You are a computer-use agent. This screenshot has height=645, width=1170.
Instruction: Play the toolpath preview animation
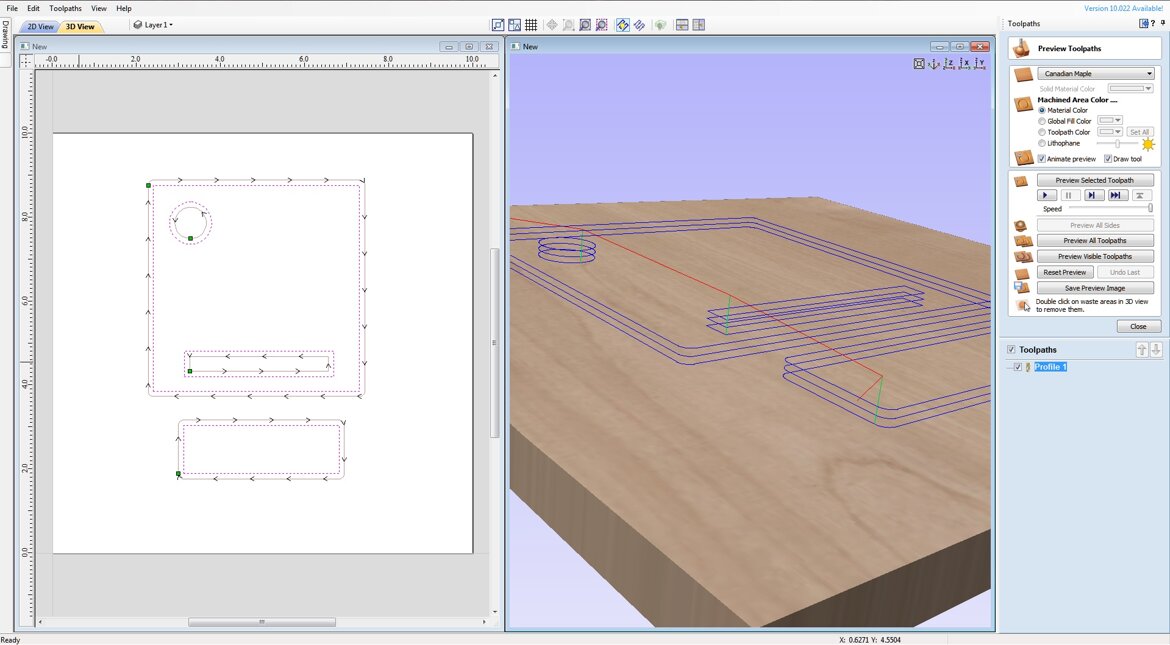[x=1046, y=196]
